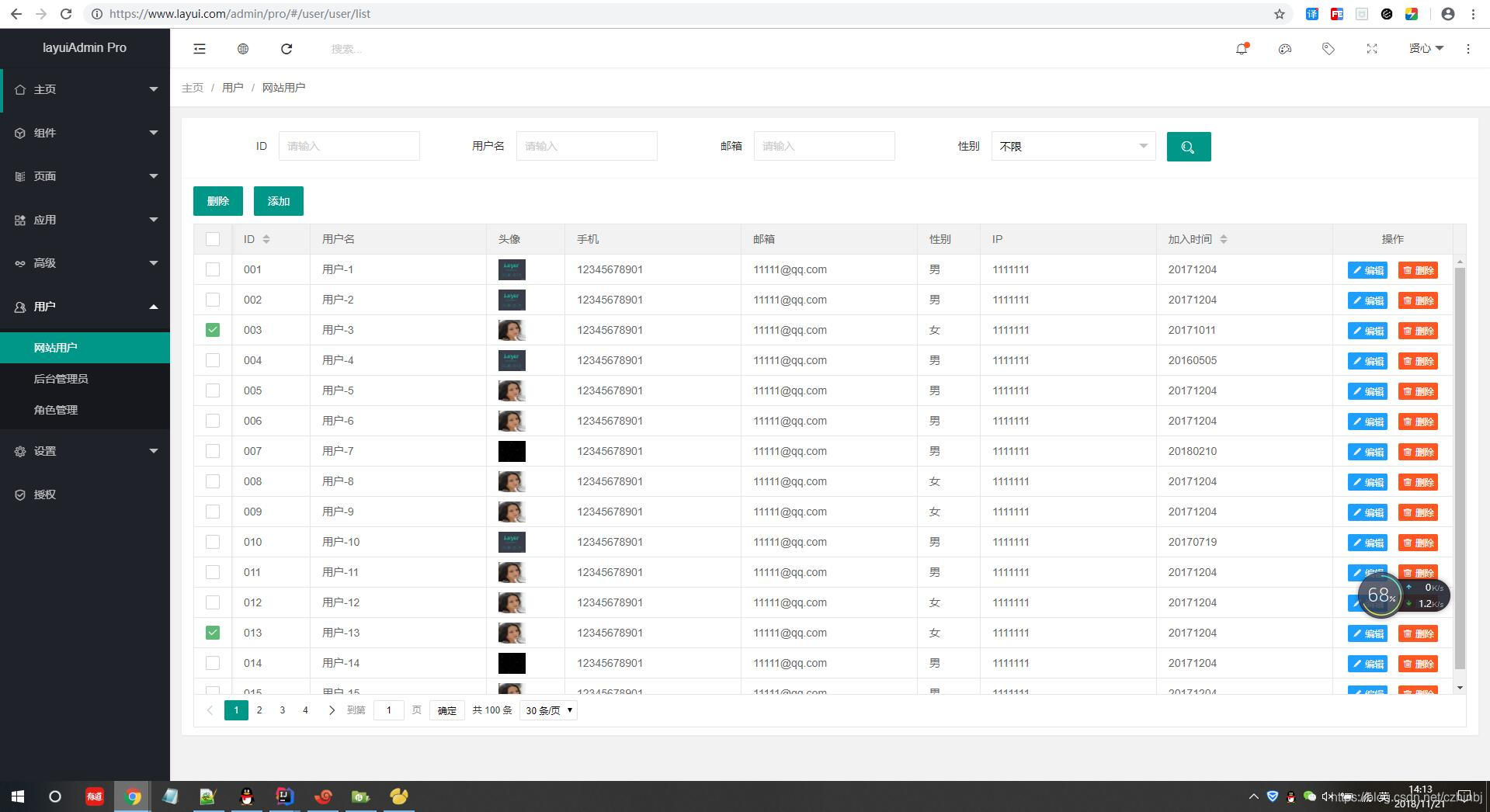
Task: Expand the 主页 sidebar menu
Action: 85,89
